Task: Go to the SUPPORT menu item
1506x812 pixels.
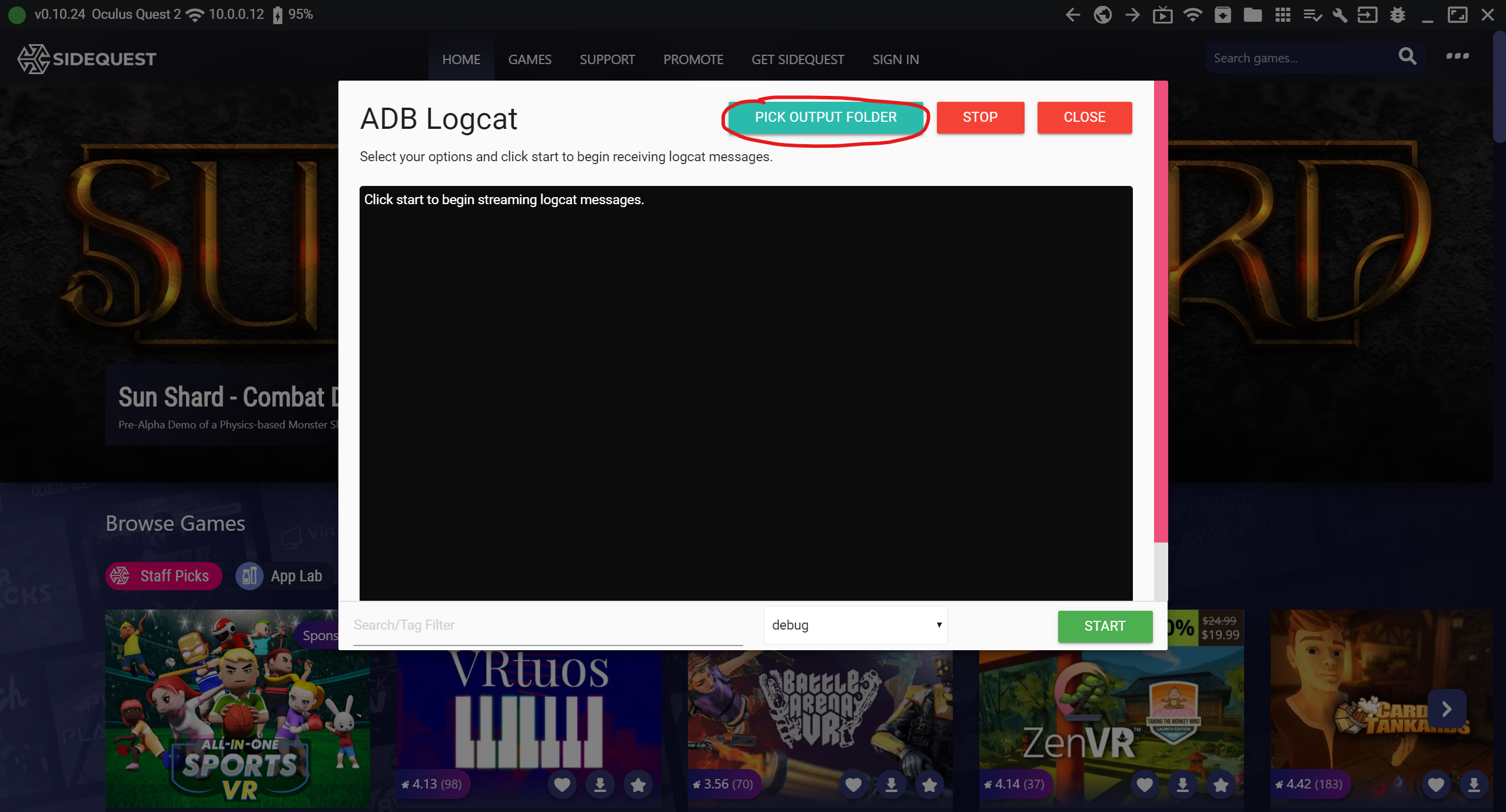Action: (x=607, y=59)
